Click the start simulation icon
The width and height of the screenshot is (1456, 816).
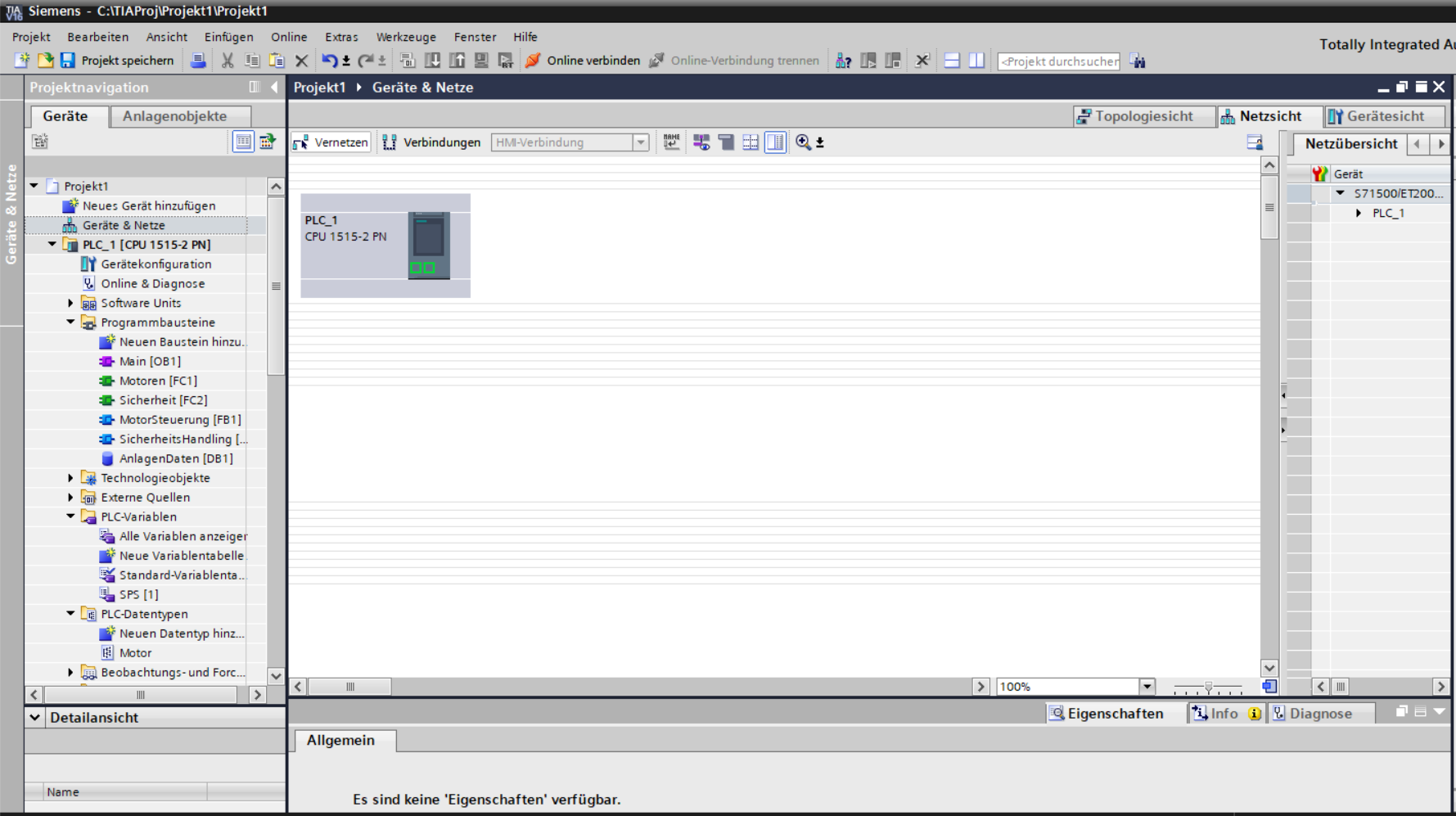[x=481, y=61]
